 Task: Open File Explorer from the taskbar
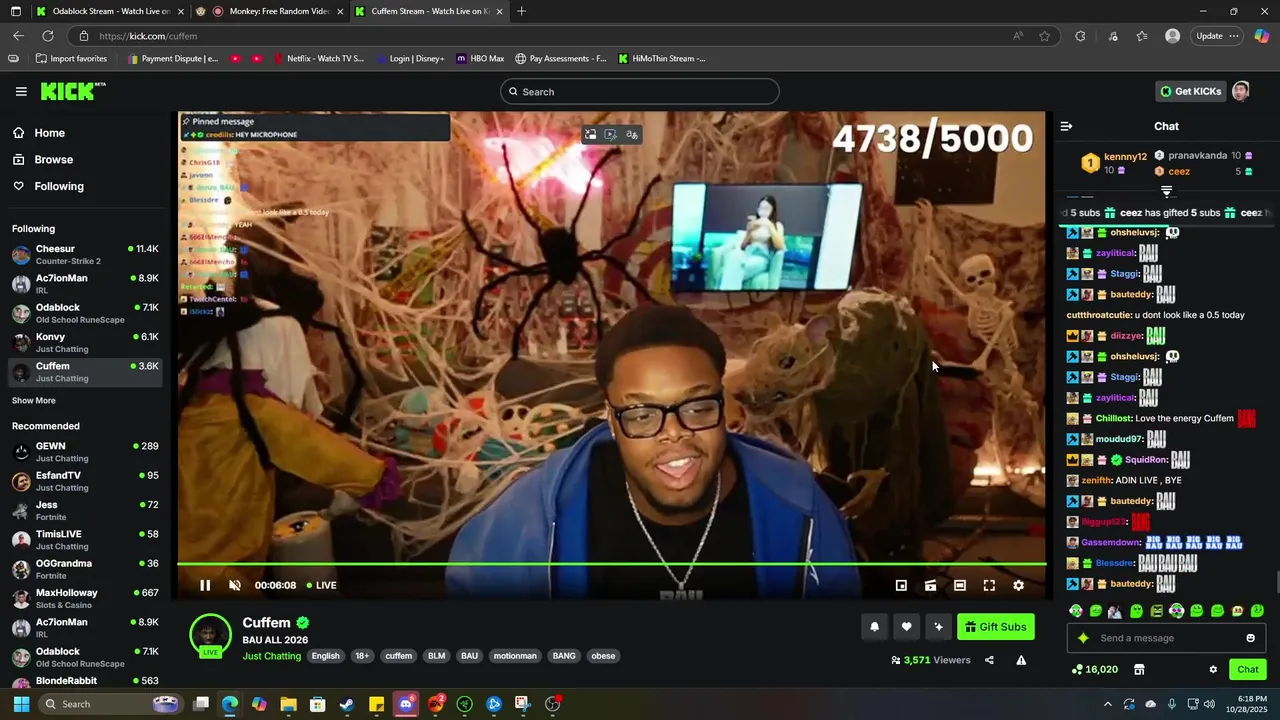pyautogui.click(x=288, y=704)
